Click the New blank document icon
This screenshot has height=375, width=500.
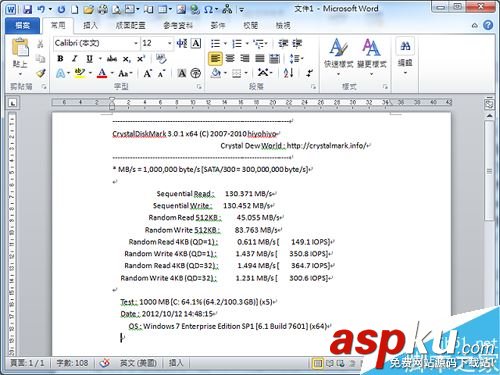(74, 9)
